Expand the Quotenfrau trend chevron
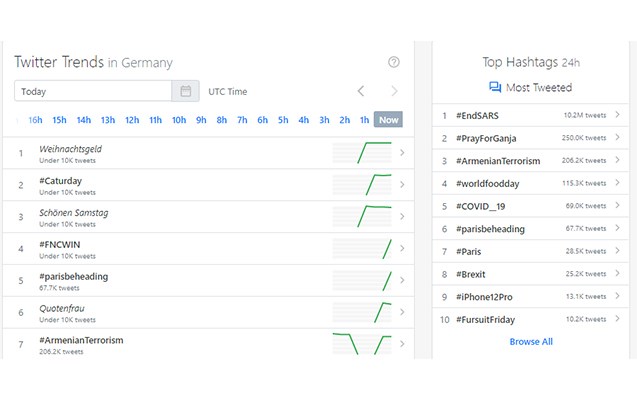Screen dimensions: 637x400 tap(402, 312)
